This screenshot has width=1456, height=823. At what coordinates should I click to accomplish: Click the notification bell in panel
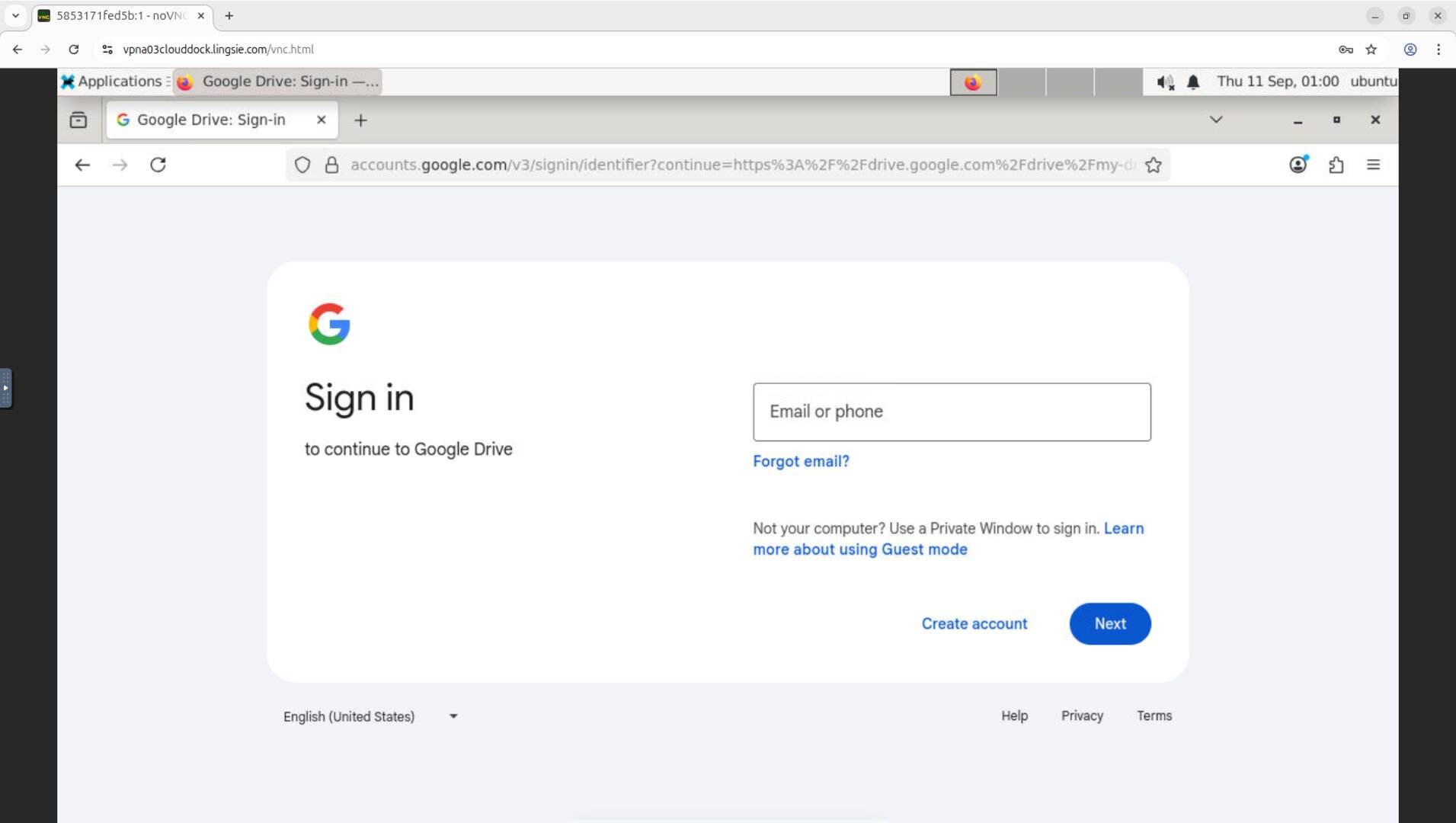pyautogui.click(x=1193, y=82)
